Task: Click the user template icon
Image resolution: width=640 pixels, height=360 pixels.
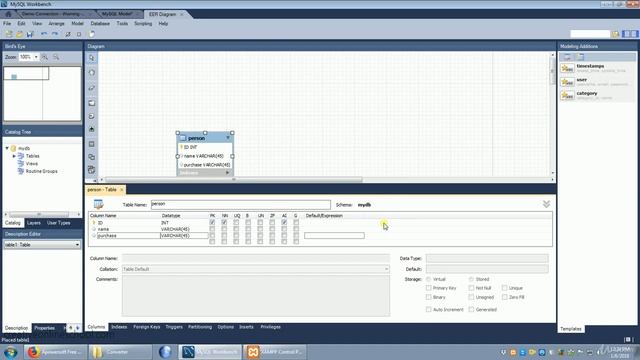Action: click(567, 82)
